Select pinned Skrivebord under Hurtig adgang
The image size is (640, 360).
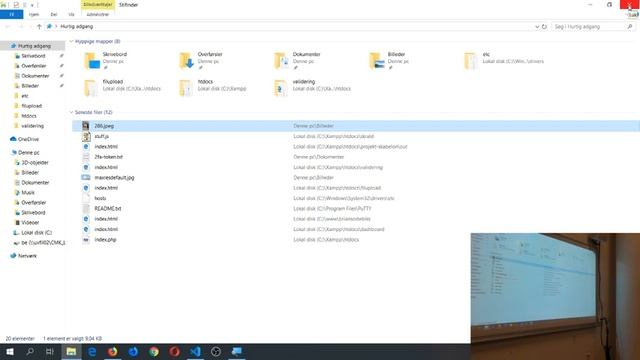point(33,56)
